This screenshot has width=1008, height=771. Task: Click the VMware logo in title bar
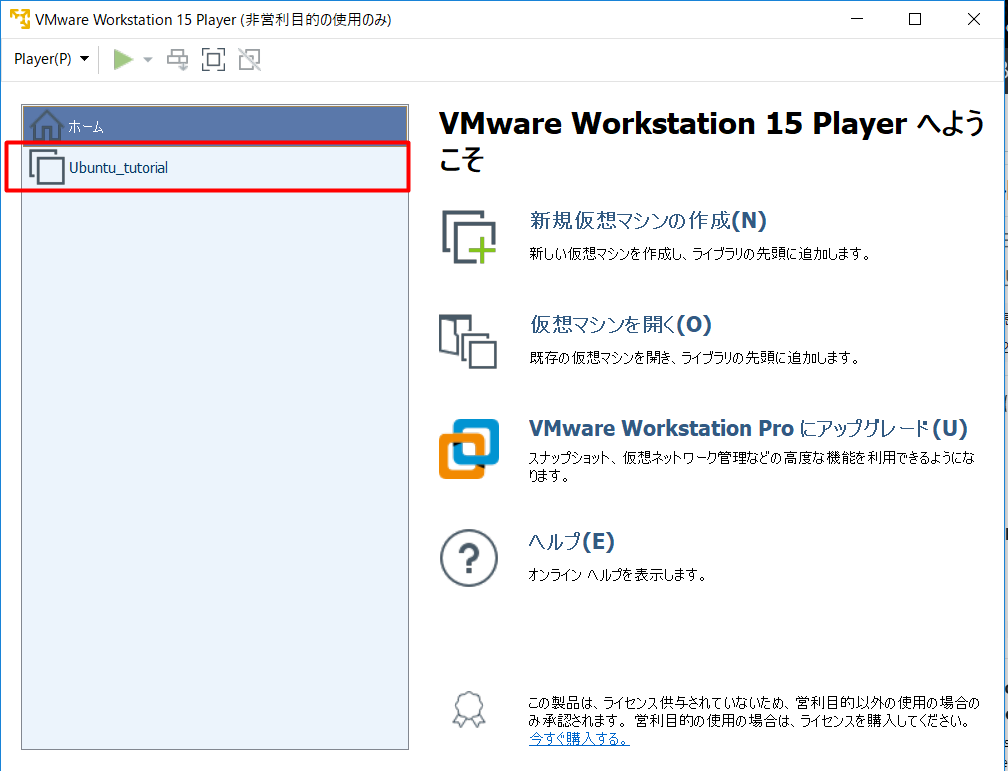coord(20,19)
